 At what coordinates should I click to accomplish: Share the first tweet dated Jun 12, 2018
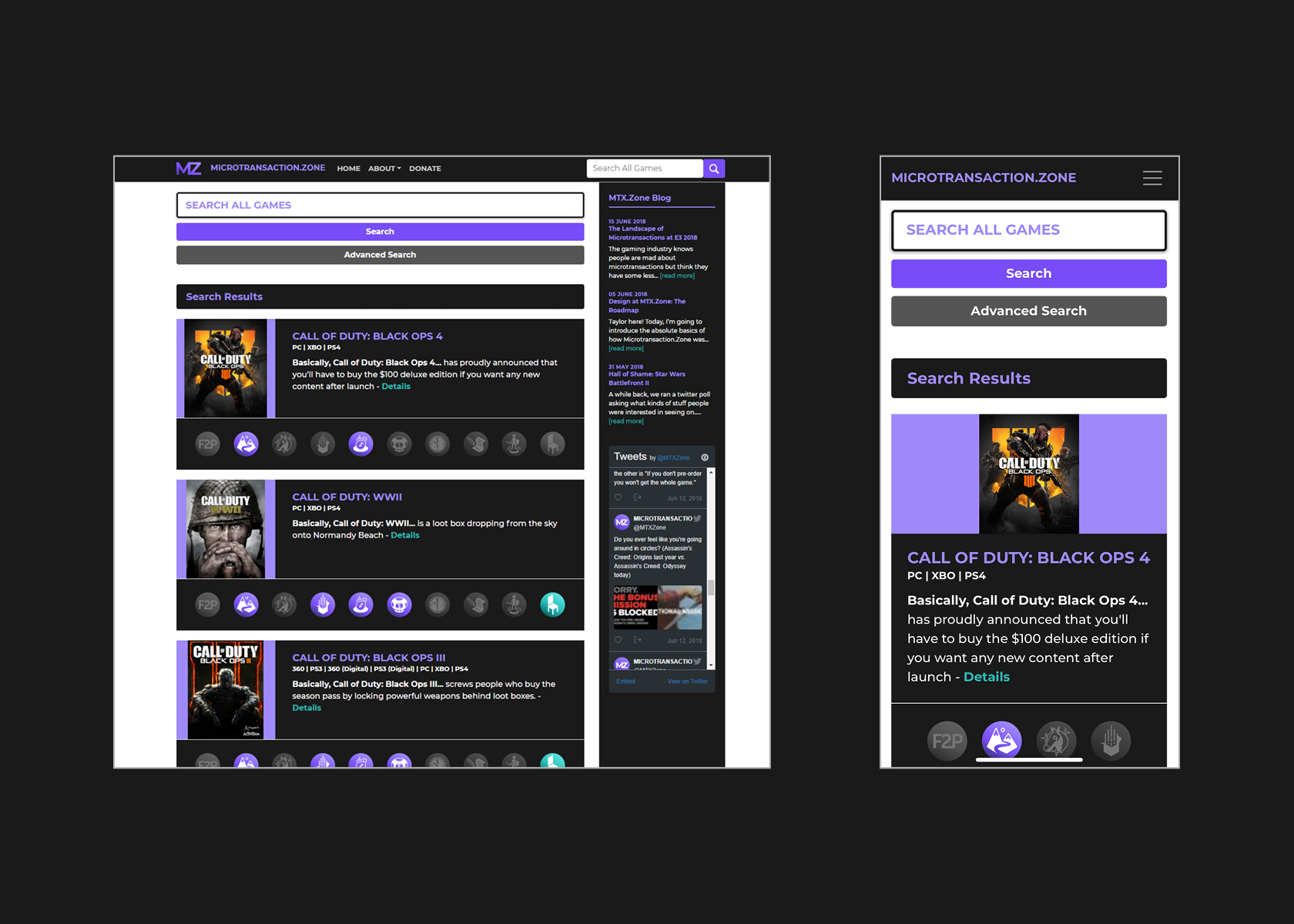pos(638,497)
